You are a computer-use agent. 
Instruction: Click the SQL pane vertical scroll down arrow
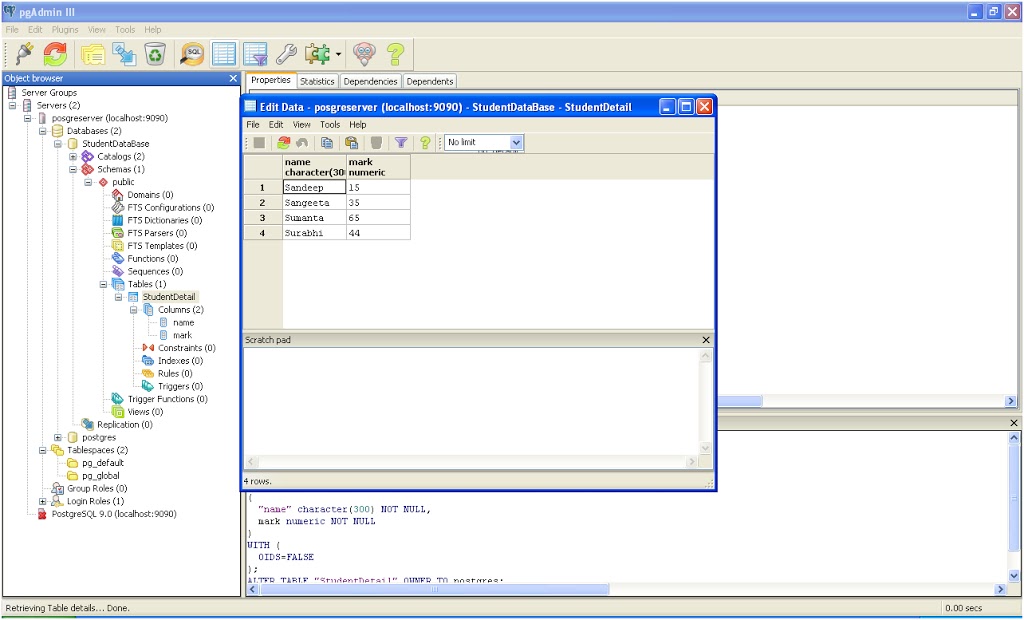coord(1013,576)
